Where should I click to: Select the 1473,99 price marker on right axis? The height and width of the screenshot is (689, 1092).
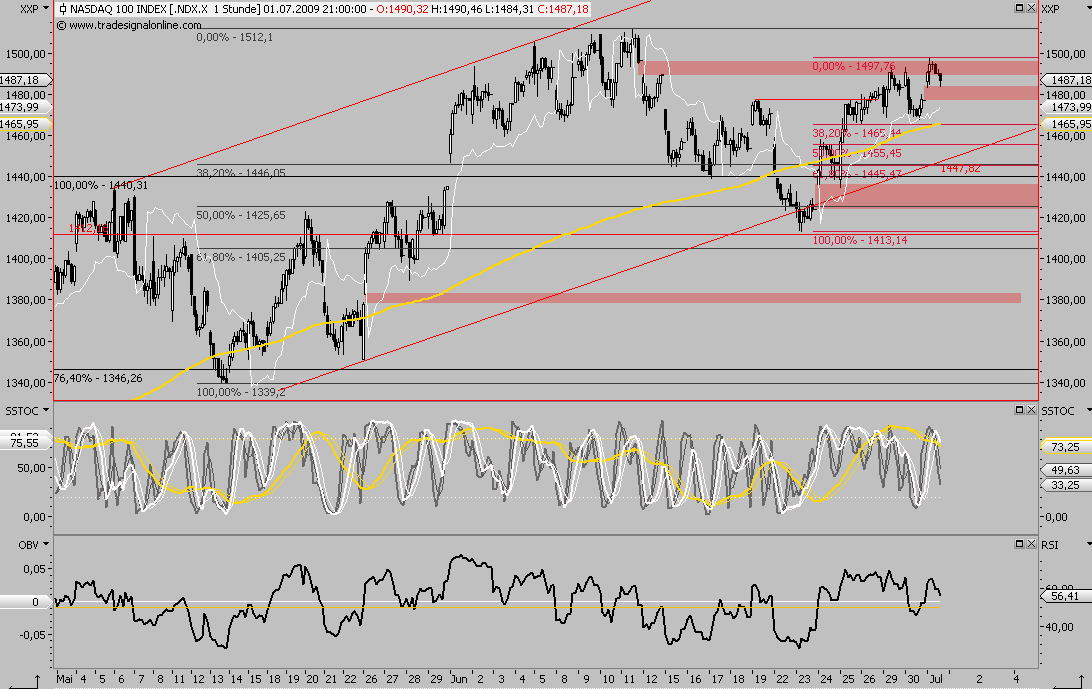(x=1067, y=107)
